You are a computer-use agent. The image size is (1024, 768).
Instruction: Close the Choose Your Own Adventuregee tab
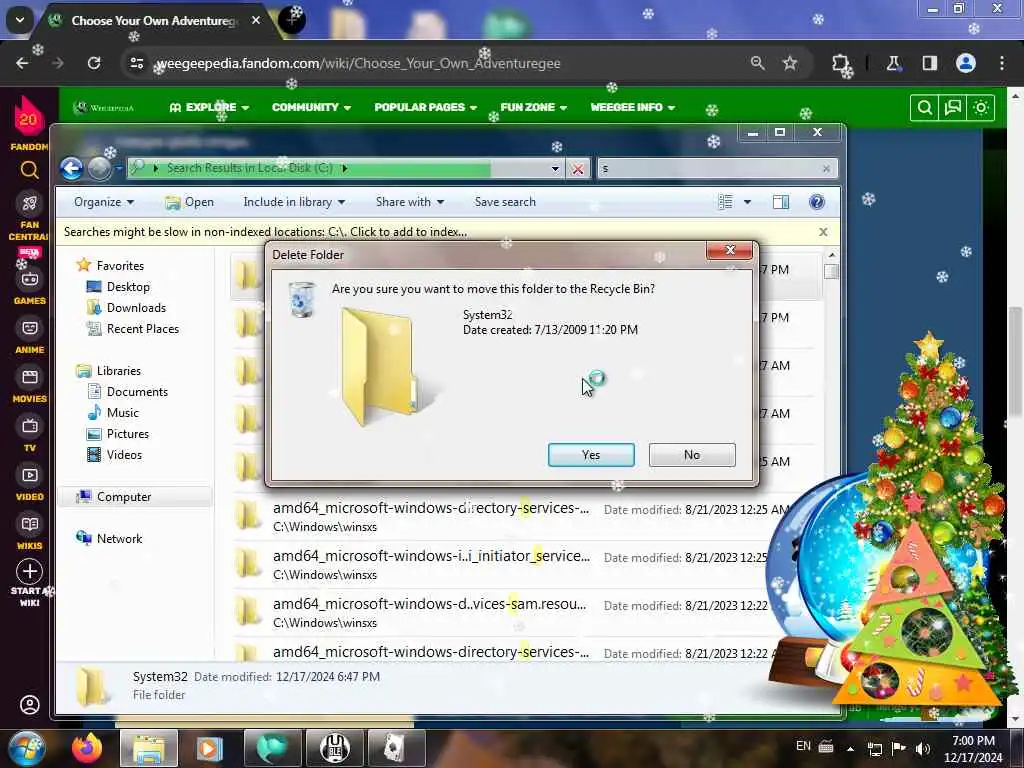(x=256, y=20)
